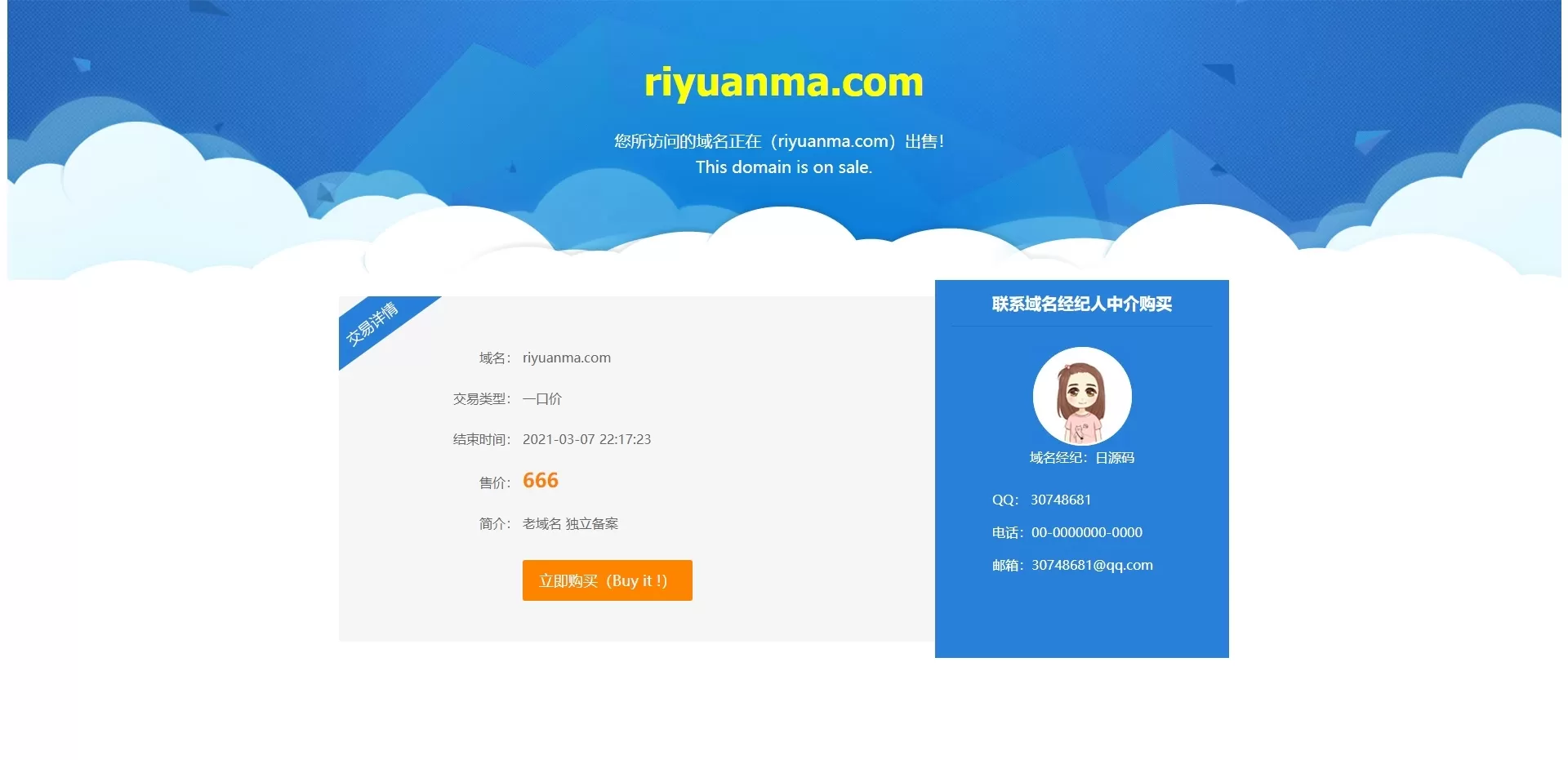The image size is (1568, 760).
Task: Click the 邮箱: label
Action: click(x=1008, y=565)
